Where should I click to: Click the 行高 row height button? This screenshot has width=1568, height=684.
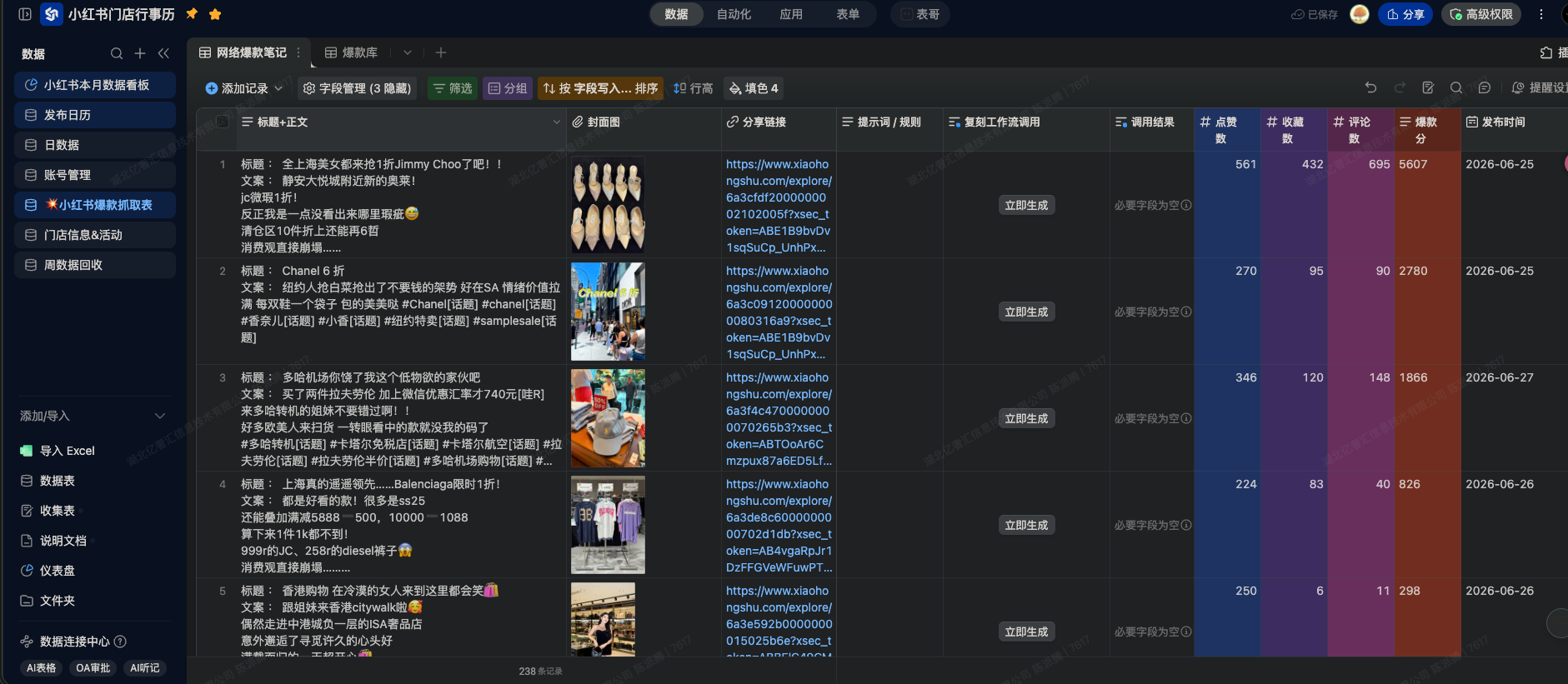(x=693, y=88)
